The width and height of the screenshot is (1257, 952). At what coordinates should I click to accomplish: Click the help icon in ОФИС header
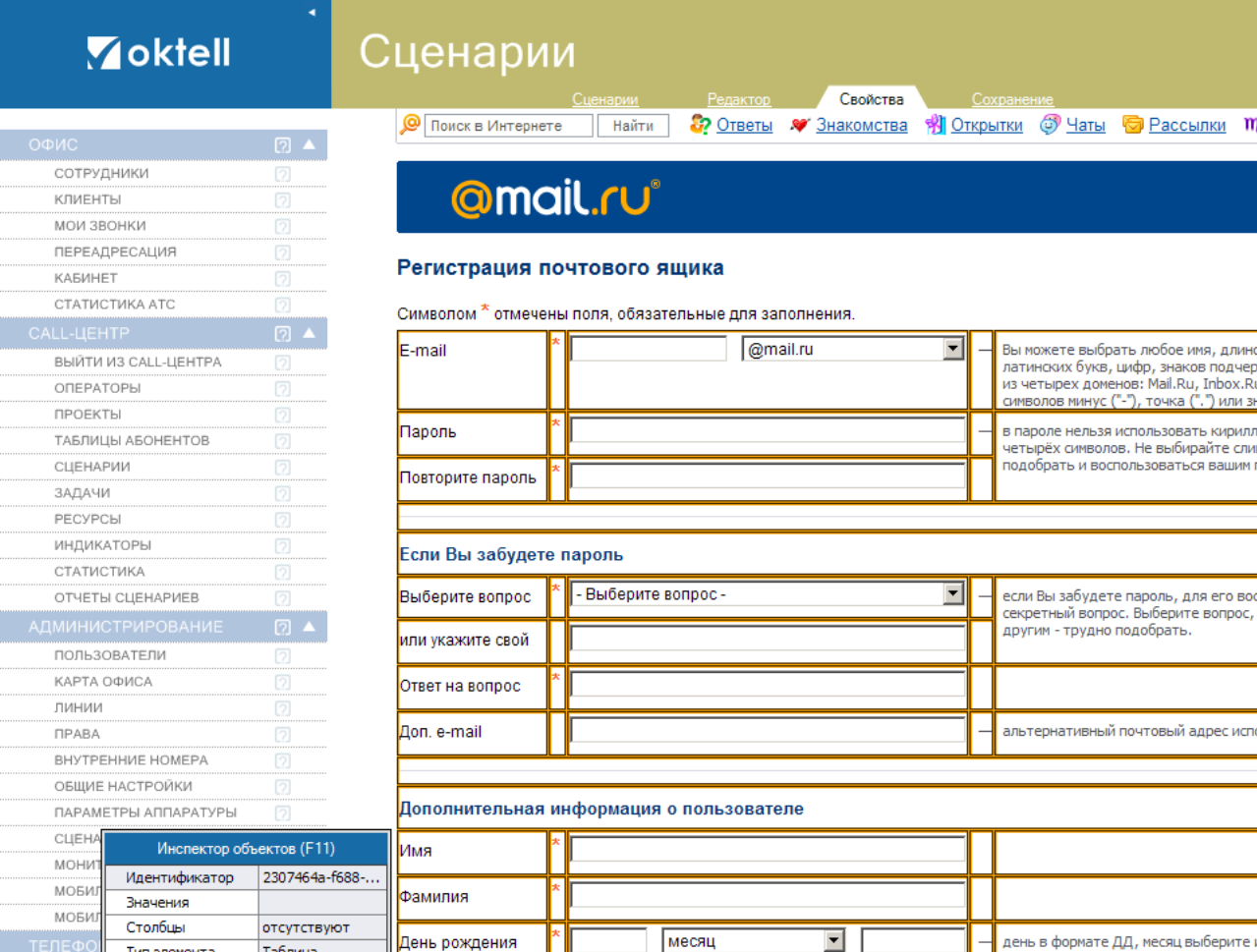coord(283,145)
